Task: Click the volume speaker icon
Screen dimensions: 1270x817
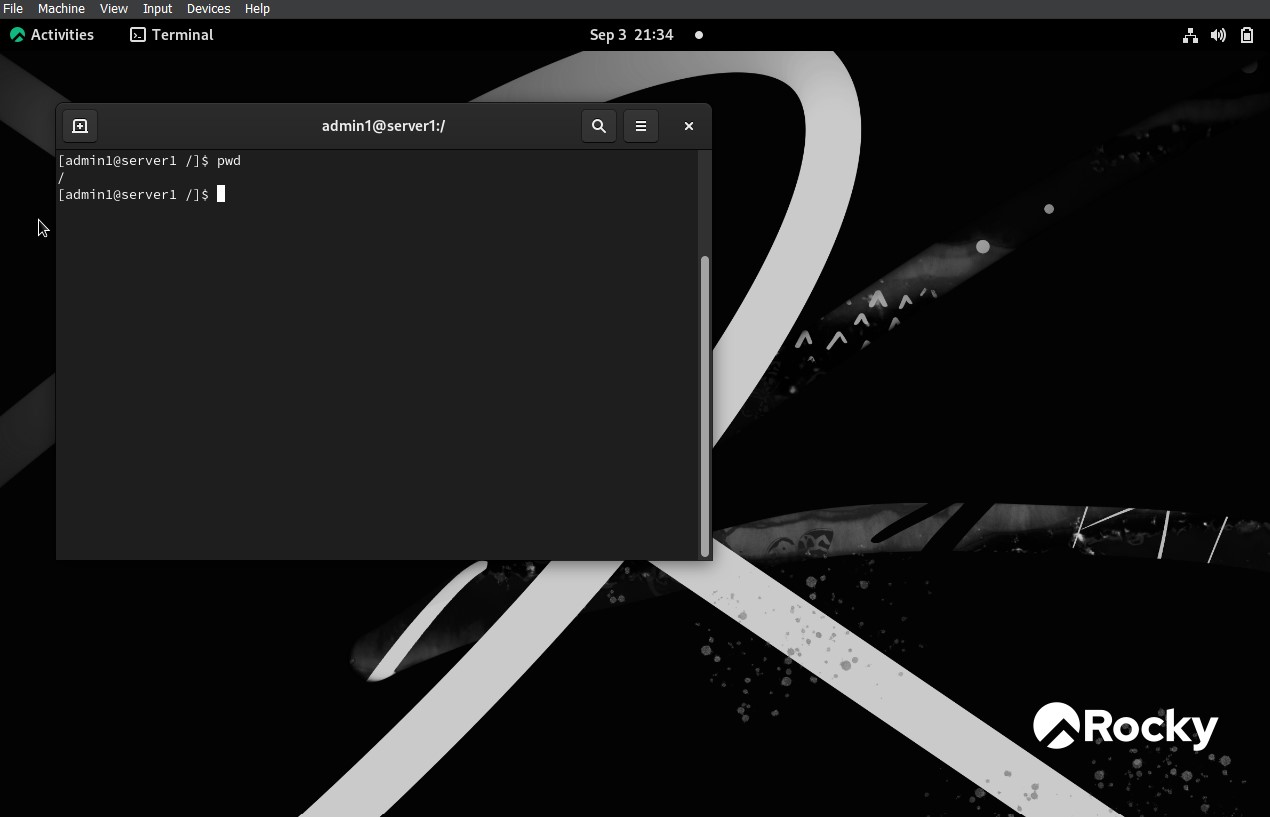Action: (x=1218, y=35)
